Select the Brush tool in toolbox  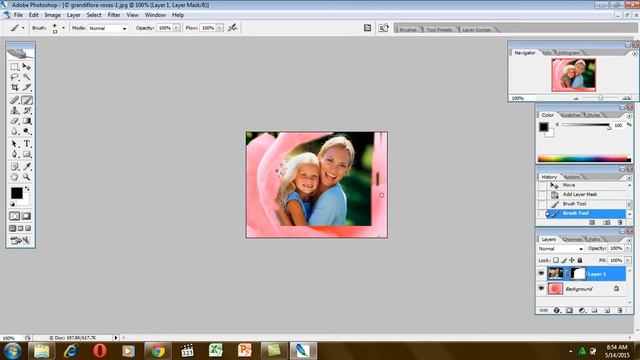point(27,100)
